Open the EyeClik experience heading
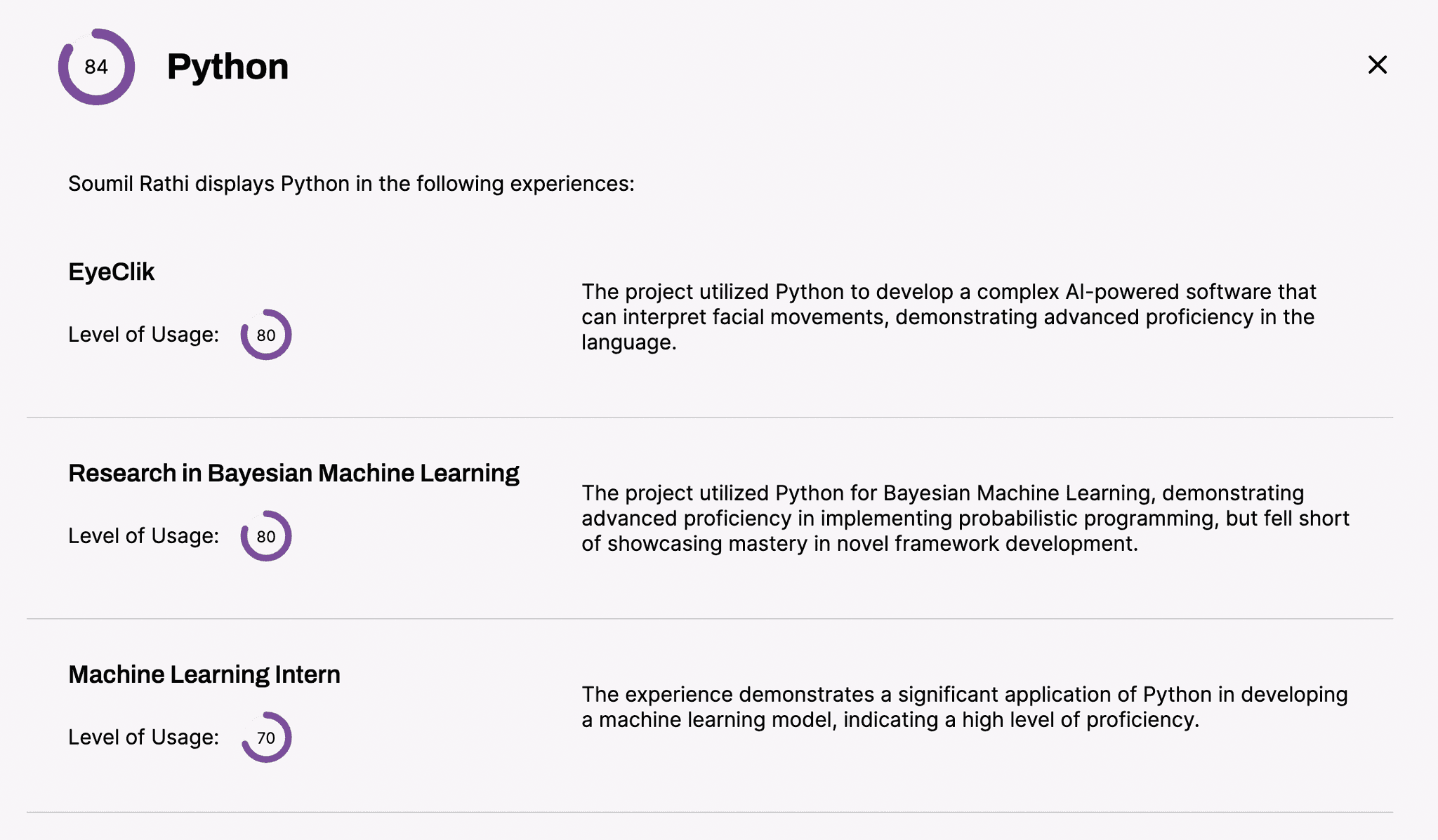This screenshot has height=840, width=1438. pos(111,272)
